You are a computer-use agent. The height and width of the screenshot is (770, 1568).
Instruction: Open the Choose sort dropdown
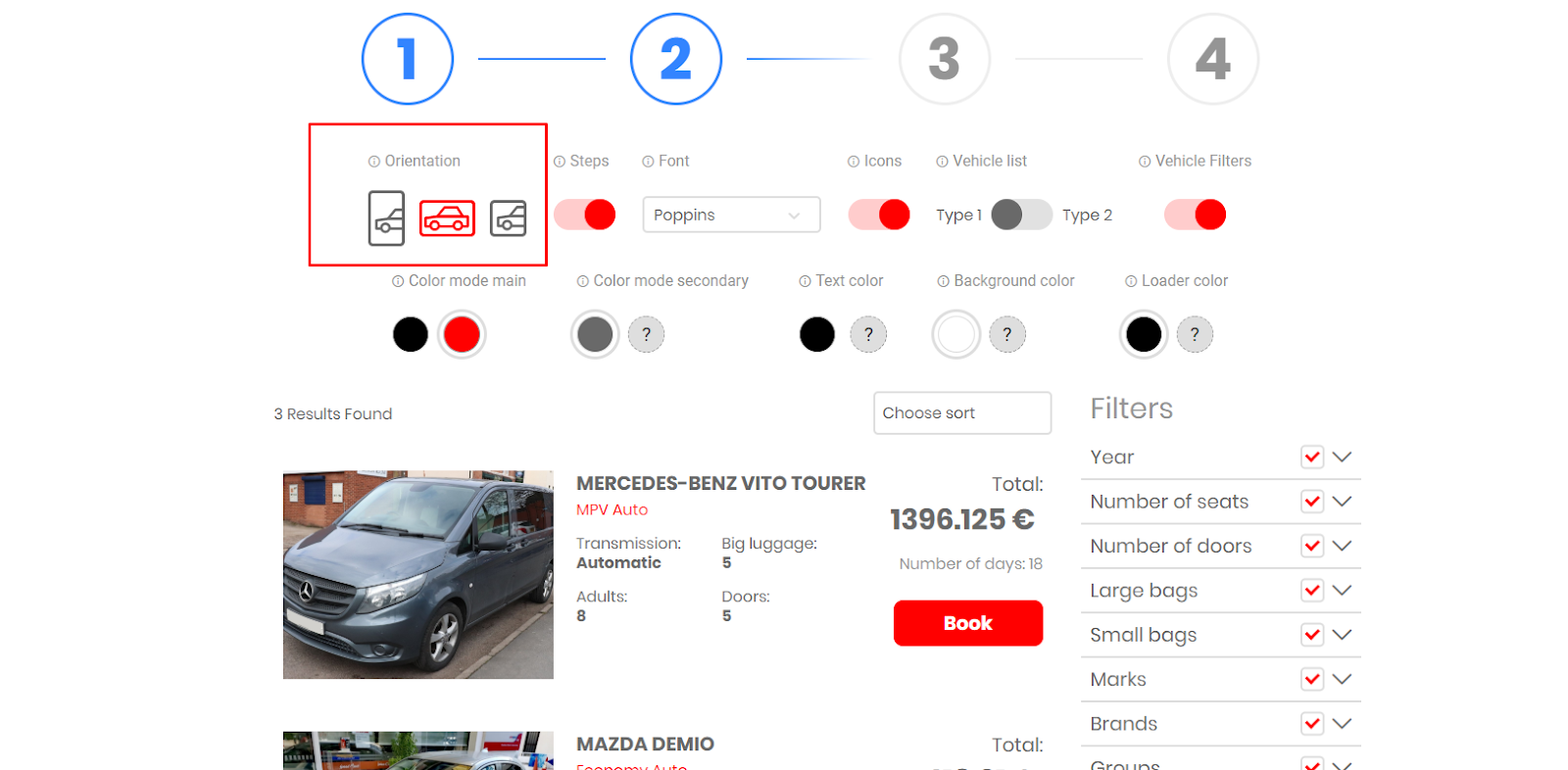pyautogui.click(x=962, y=413)
